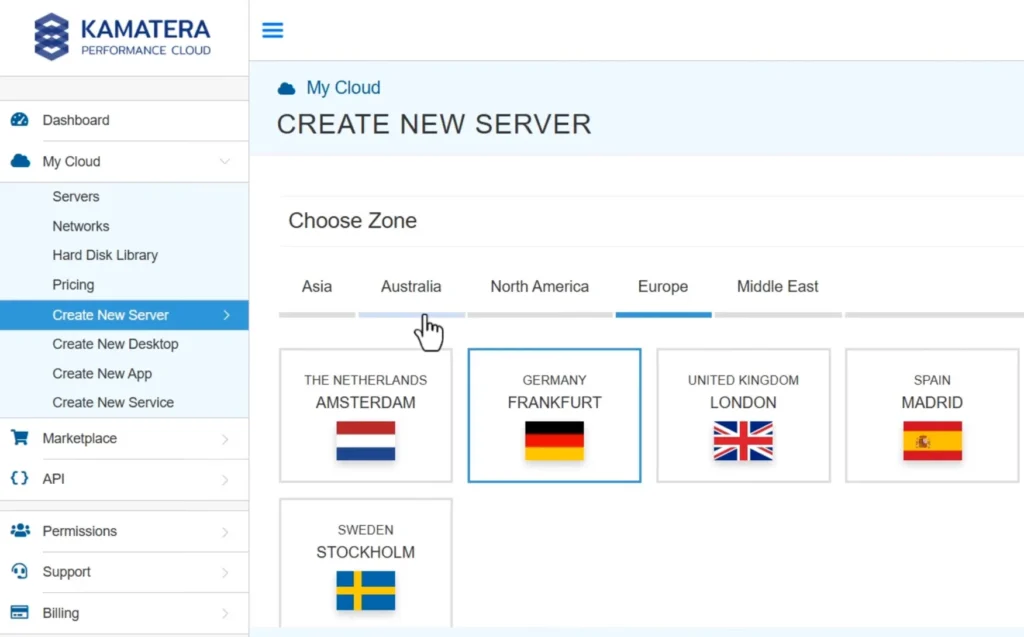
Task: Select the United Kingdom London zone
Action: (743, 415)
